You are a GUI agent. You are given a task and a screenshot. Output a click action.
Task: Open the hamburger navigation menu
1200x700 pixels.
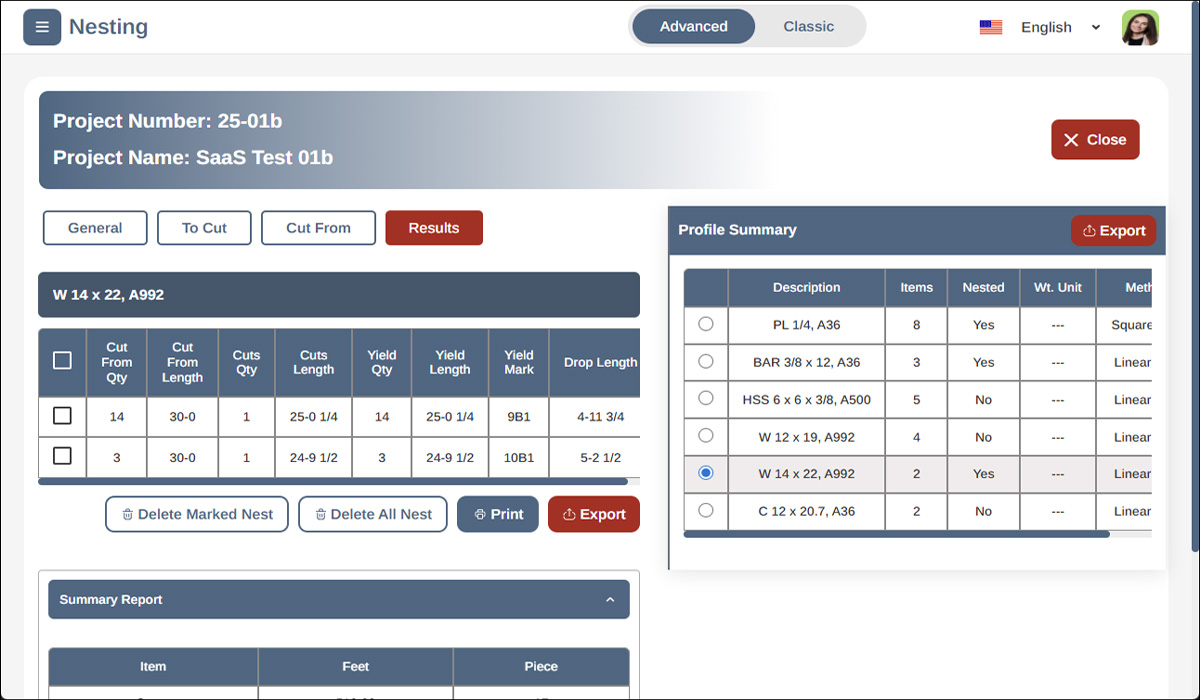coord(42,27)
